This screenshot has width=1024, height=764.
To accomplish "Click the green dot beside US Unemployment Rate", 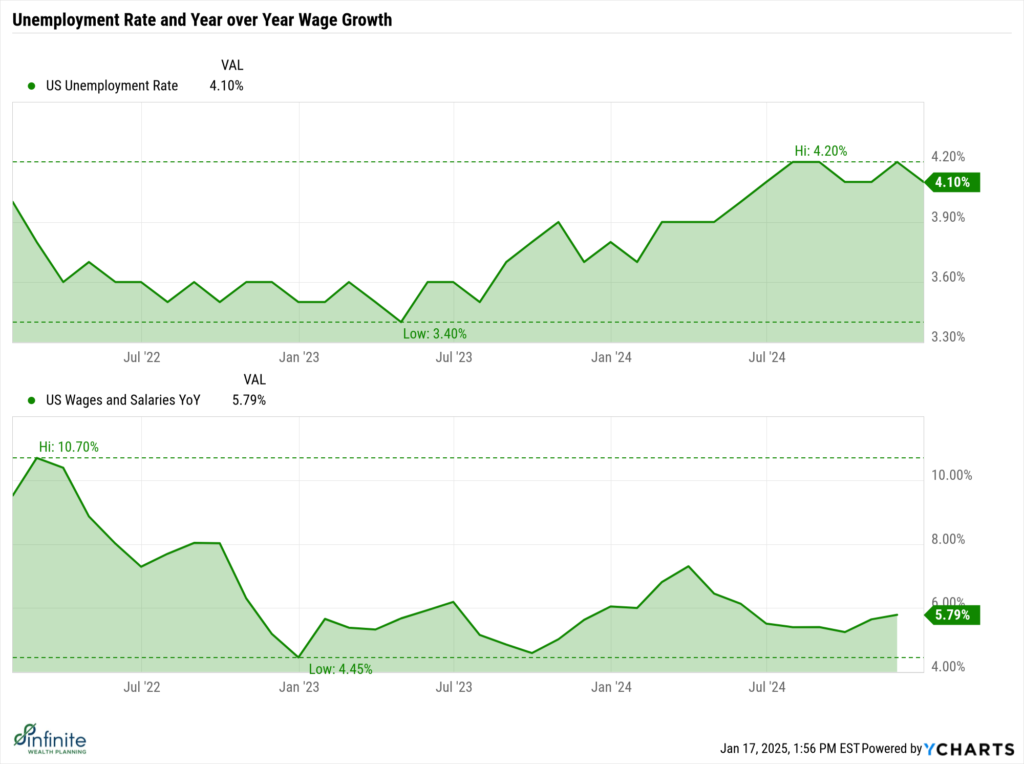I will (33, 86).
